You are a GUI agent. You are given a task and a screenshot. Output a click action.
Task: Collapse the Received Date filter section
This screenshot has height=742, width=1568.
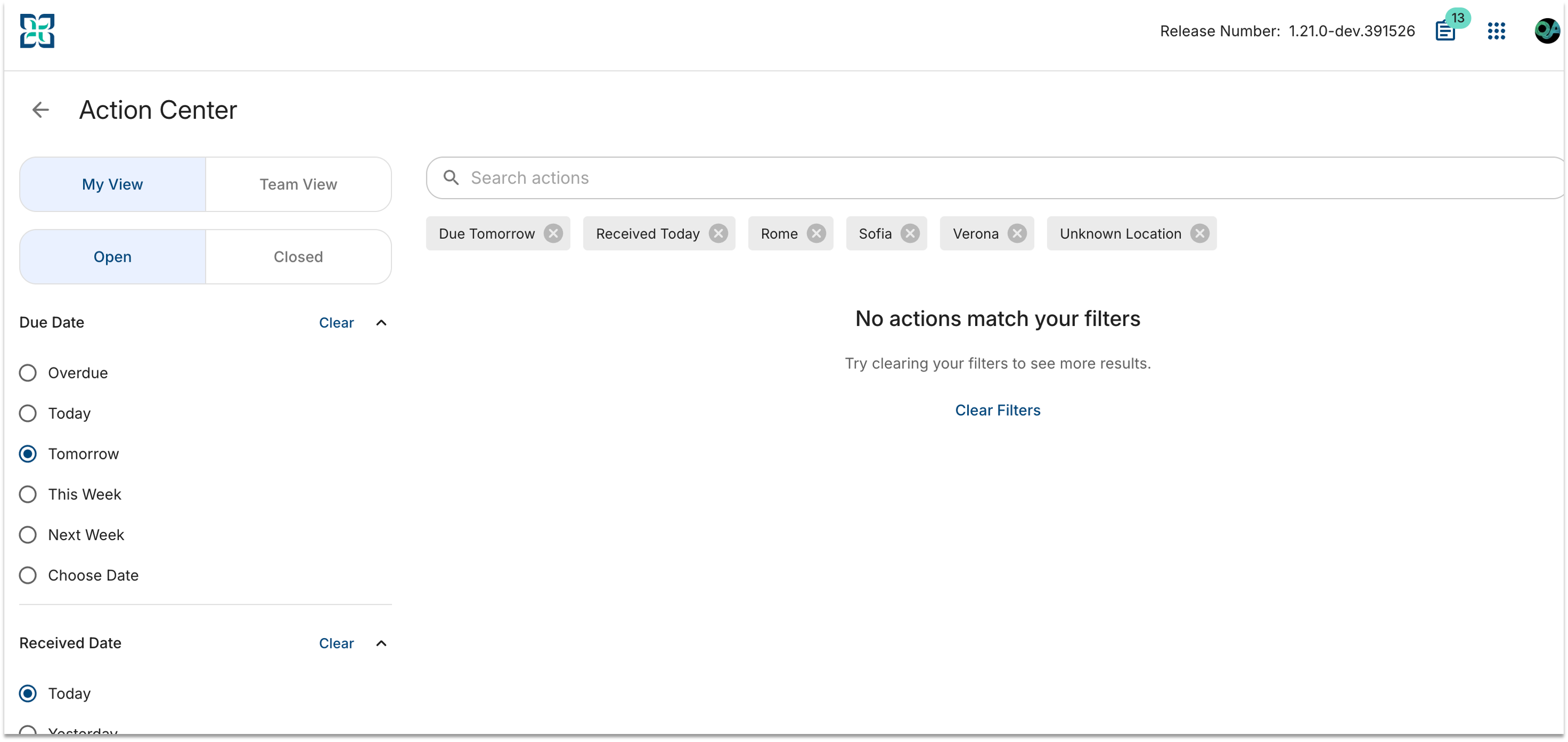pos(381,643)
